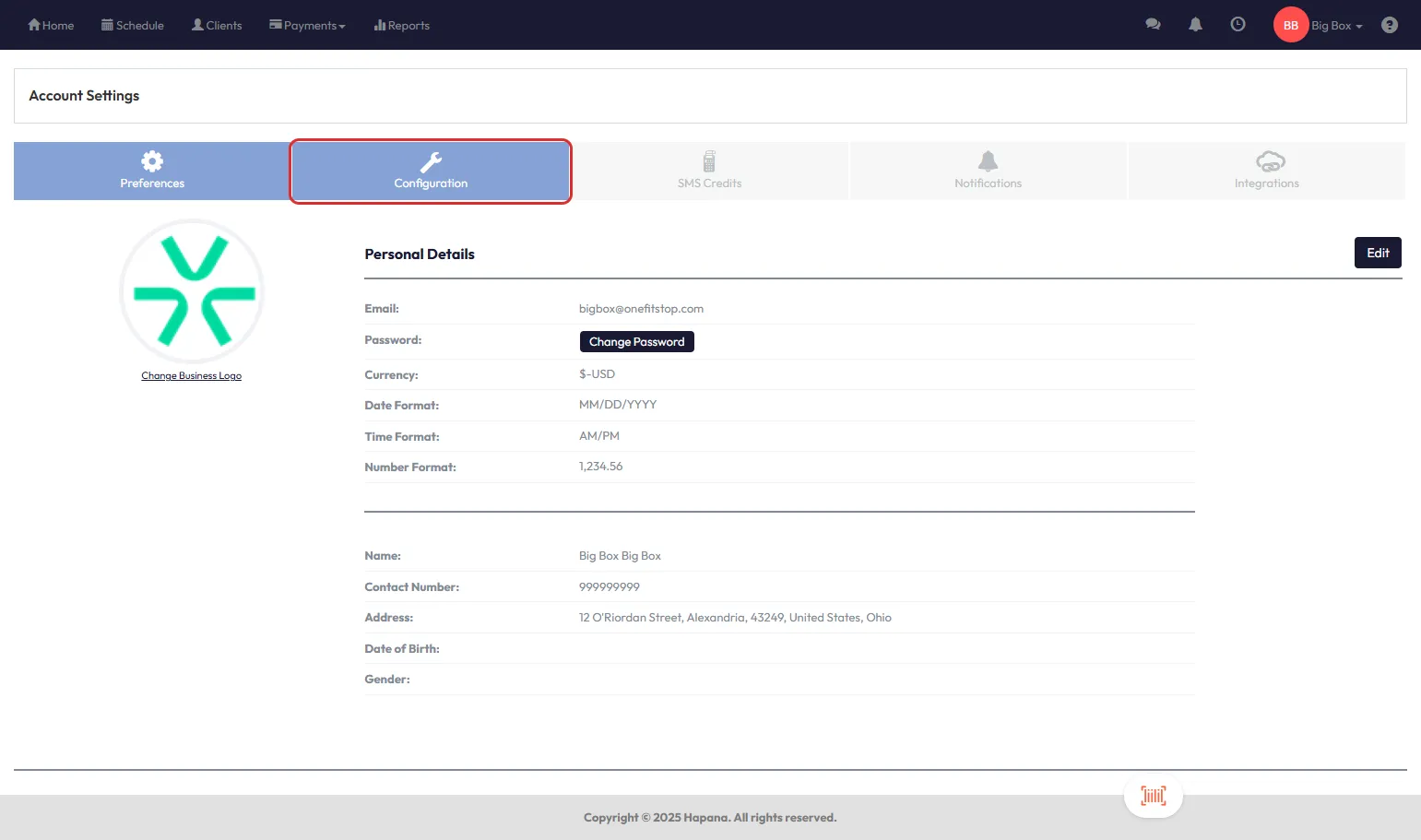
Task: Switch to the Configuration tab
Action: click(431, 172)
